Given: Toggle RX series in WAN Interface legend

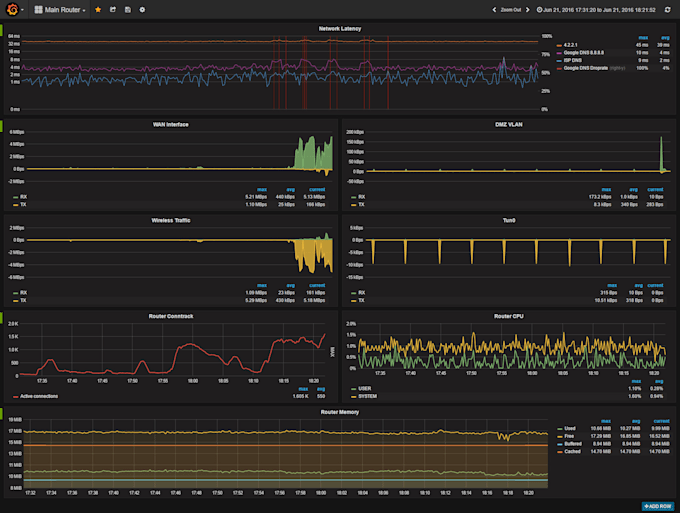Looking at the screenshot, I should tap(23, 197).
